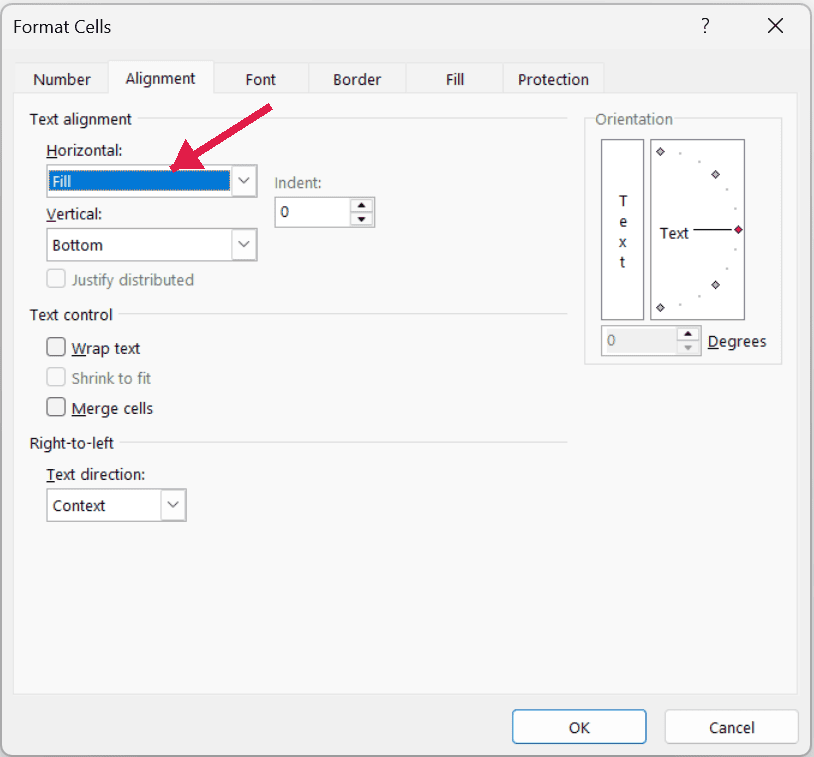Enable the Wrap text checkbox
This screenshot has height=757, width=814.
[x=55, y=347]
